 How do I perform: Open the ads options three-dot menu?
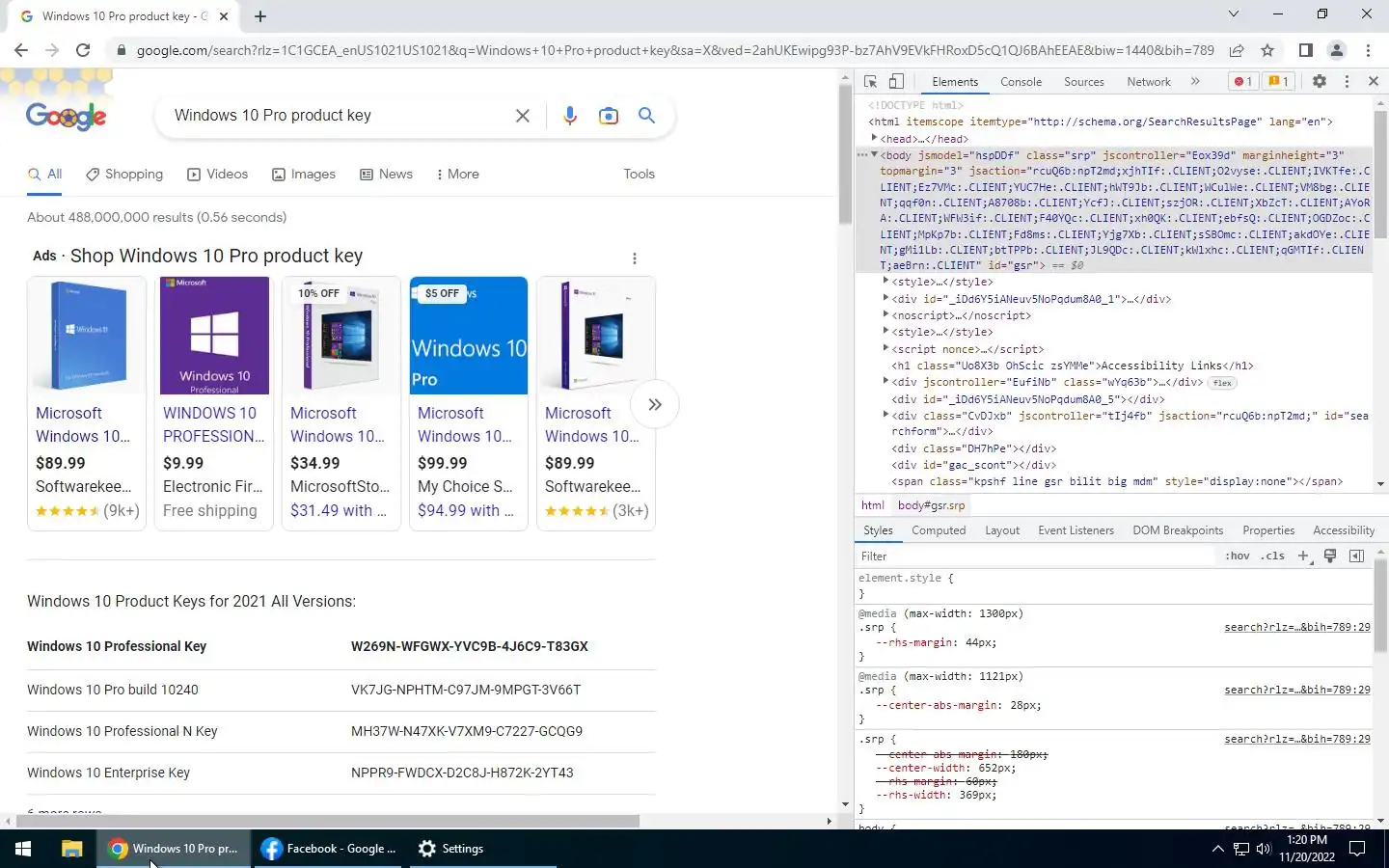[x=635, y=258]
